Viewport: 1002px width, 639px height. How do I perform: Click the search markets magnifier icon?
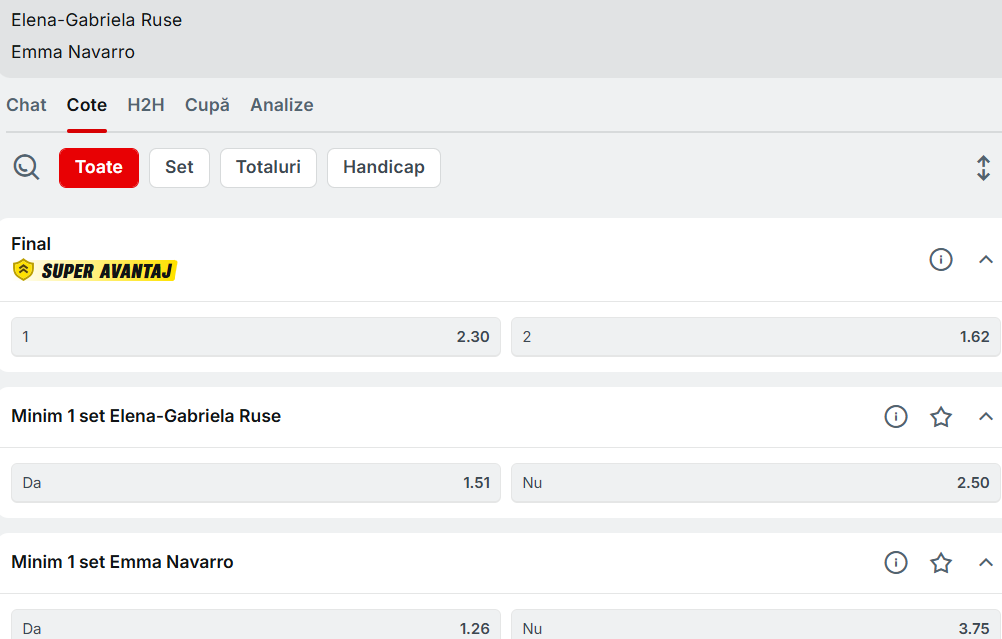(x=26, y=167)
